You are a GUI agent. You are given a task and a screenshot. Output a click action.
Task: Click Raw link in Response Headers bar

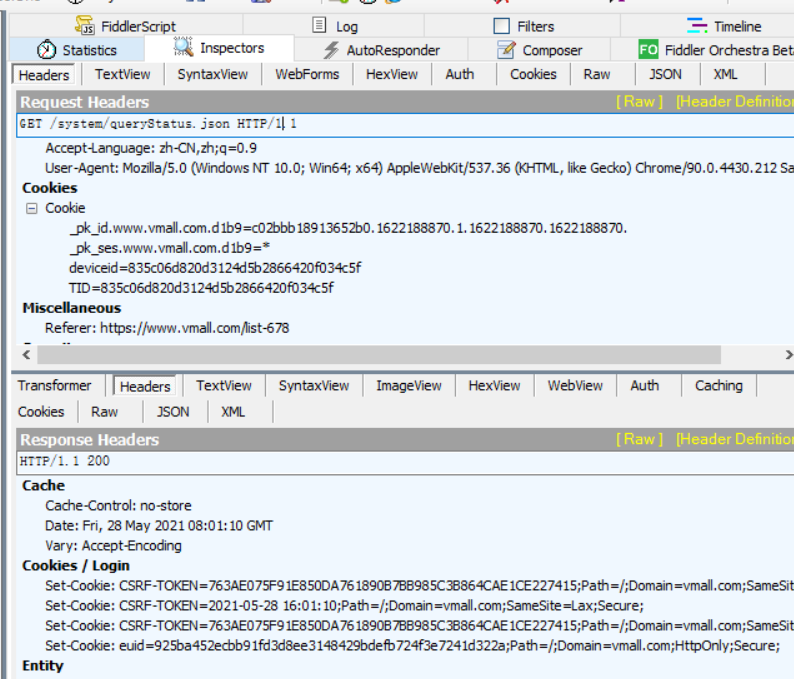pos(639,439)
